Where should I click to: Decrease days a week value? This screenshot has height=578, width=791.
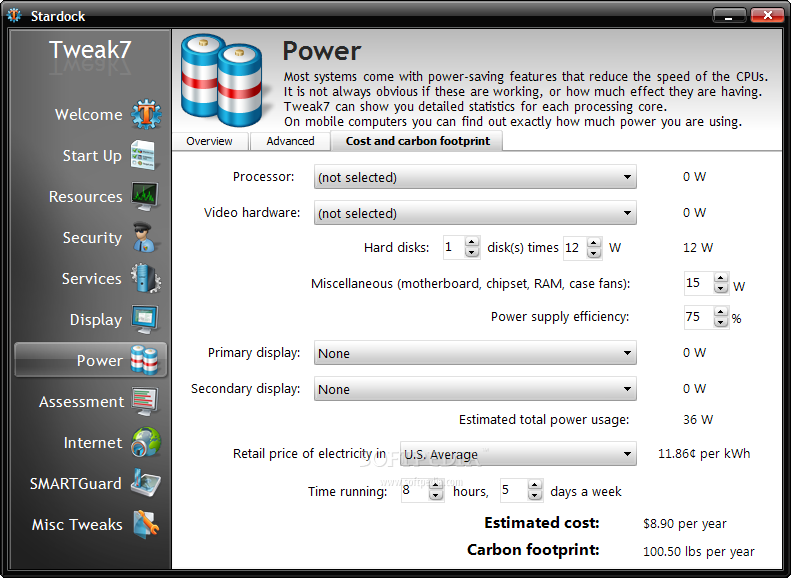point(535,496)
